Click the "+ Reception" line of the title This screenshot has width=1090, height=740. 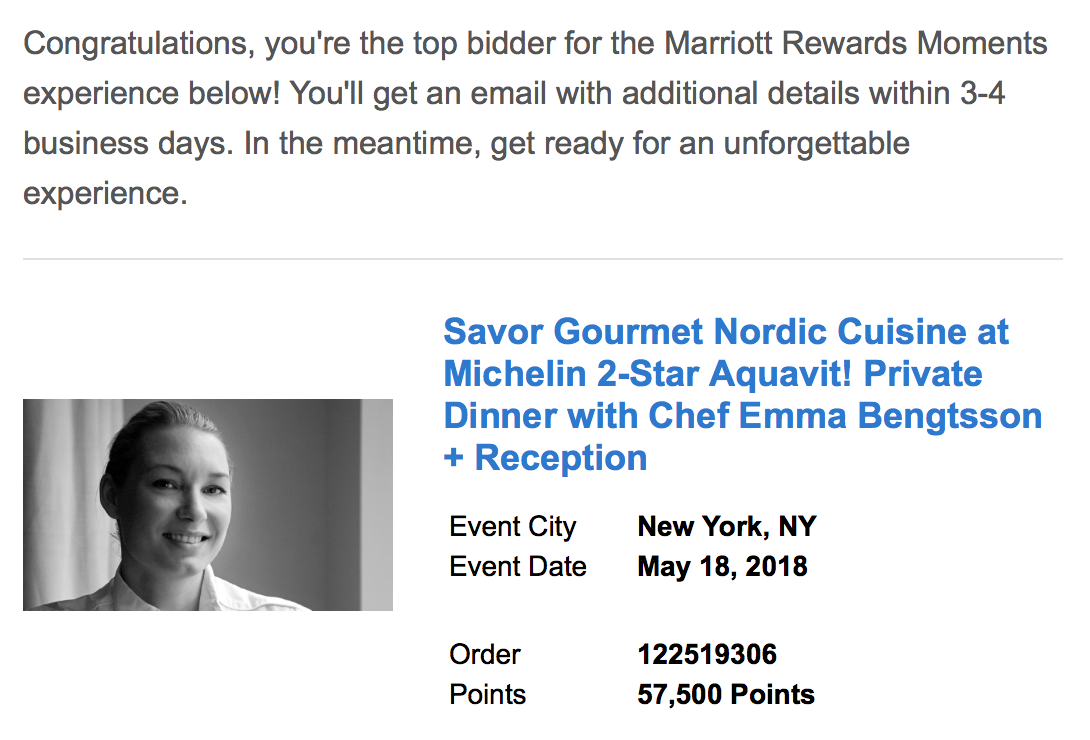546,458
